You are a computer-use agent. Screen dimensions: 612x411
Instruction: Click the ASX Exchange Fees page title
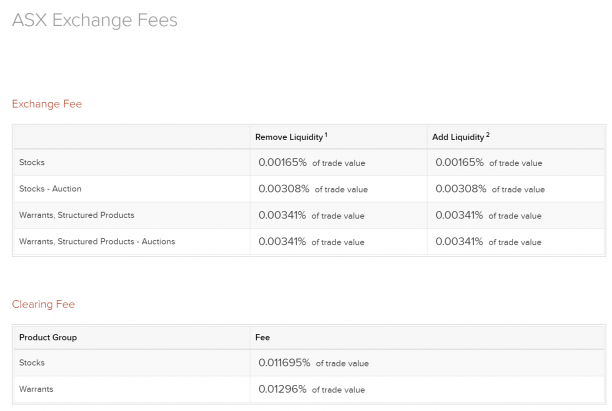[x=94, y=20]
